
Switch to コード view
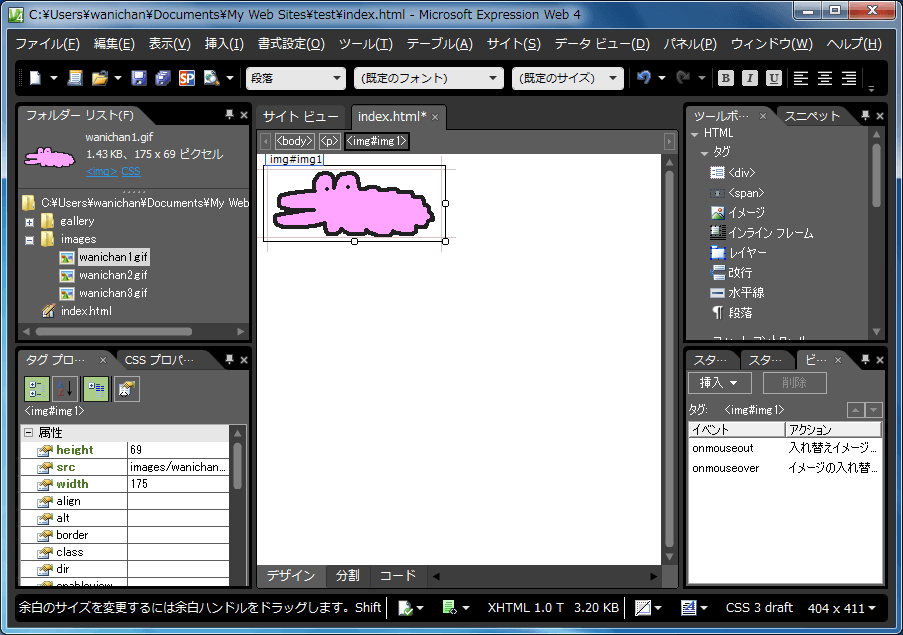(398, 576)
